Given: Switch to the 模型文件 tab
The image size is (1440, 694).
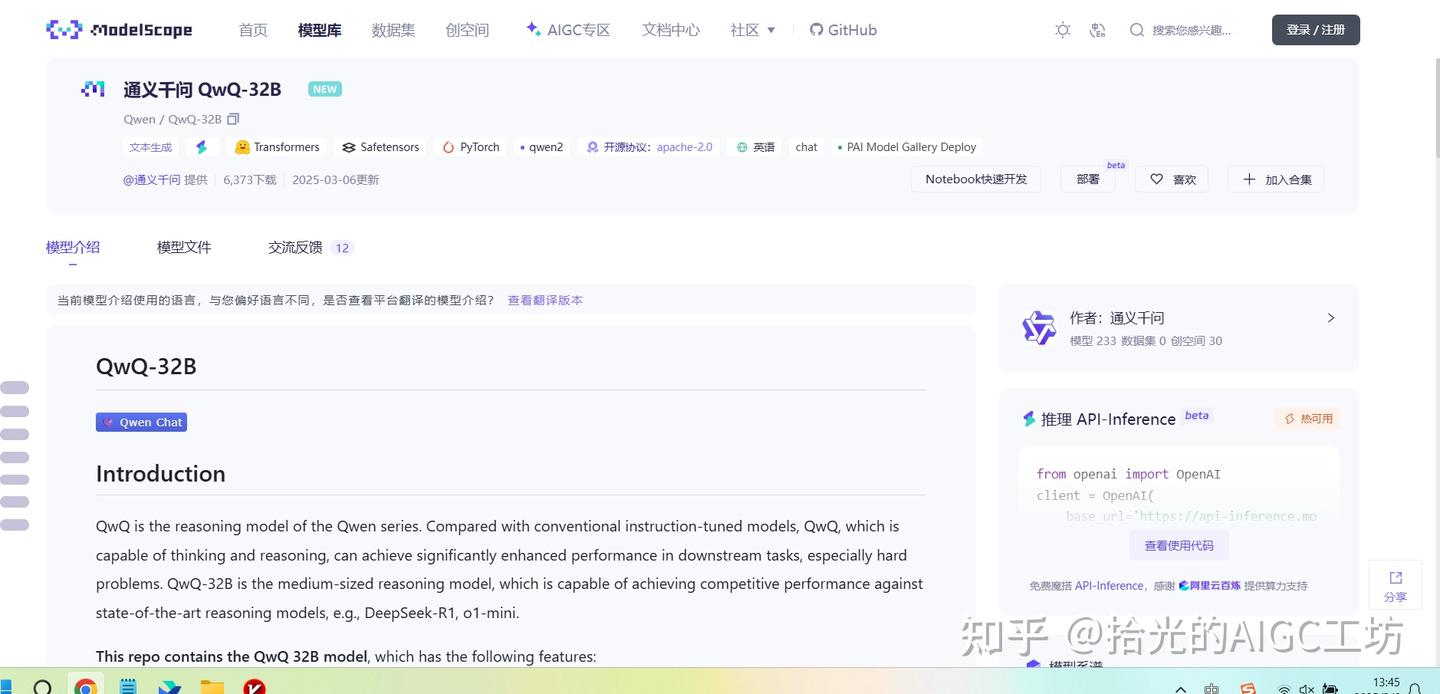Looking at the screenshot, I should coord(184,247).
